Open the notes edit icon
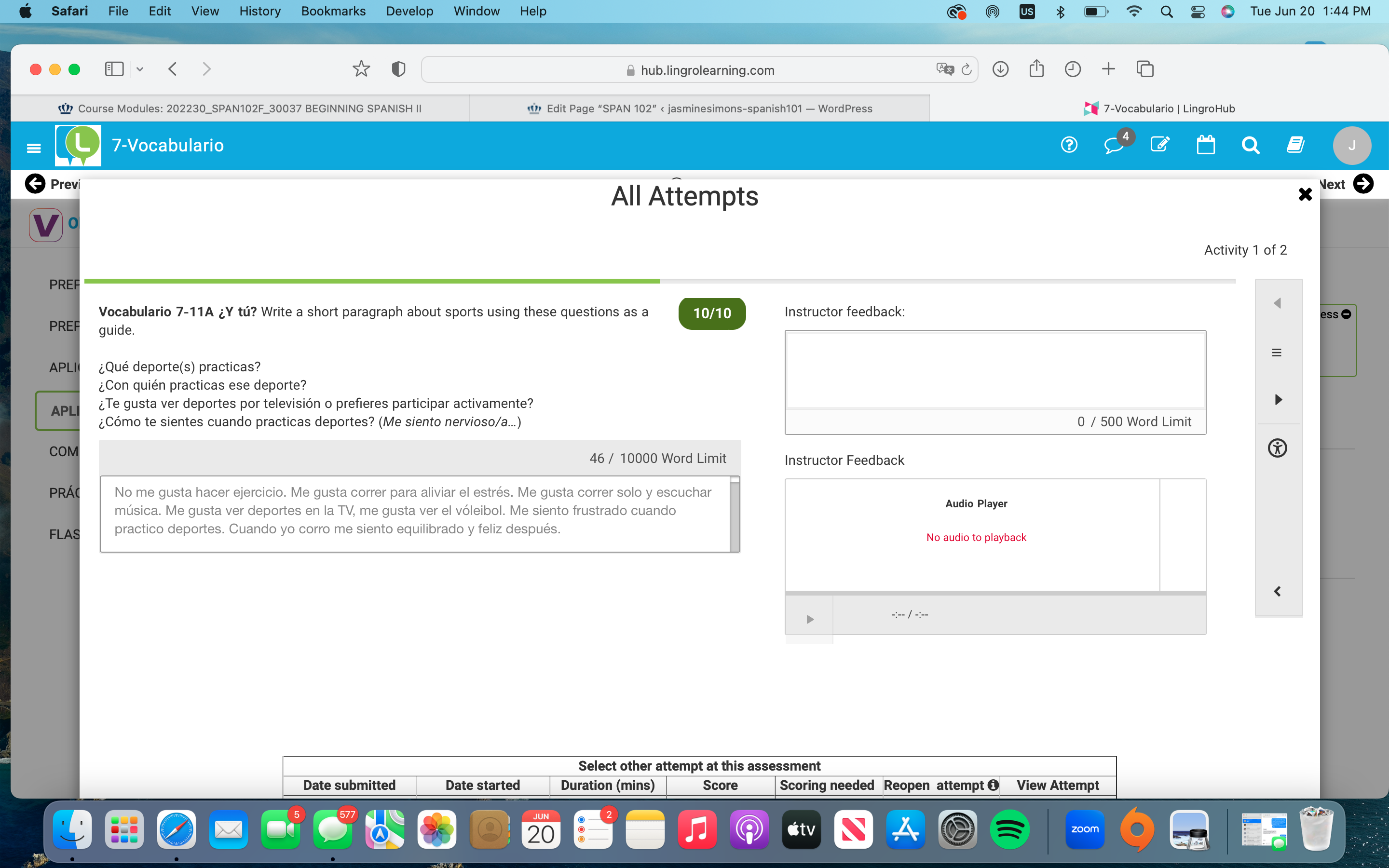Image resolution: width=1389 pixels, height=868 pixels. (x=1160, y=145)
